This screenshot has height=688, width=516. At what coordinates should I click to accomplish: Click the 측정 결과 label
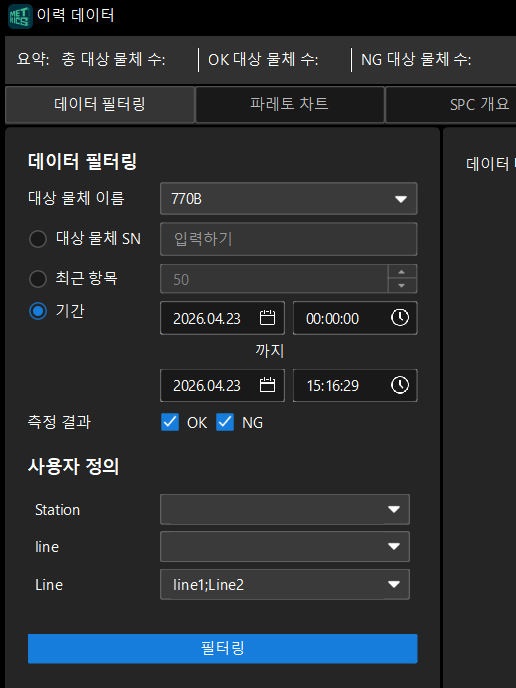click(59, 422)
